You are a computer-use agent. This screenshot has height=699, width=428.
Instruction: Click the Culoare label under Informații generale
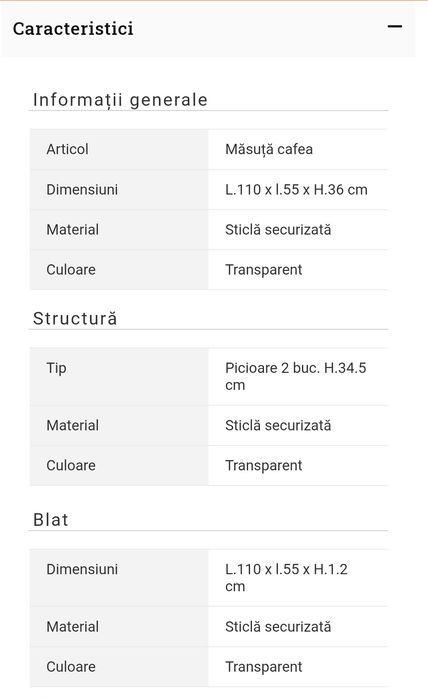click(x=71, y=270)
